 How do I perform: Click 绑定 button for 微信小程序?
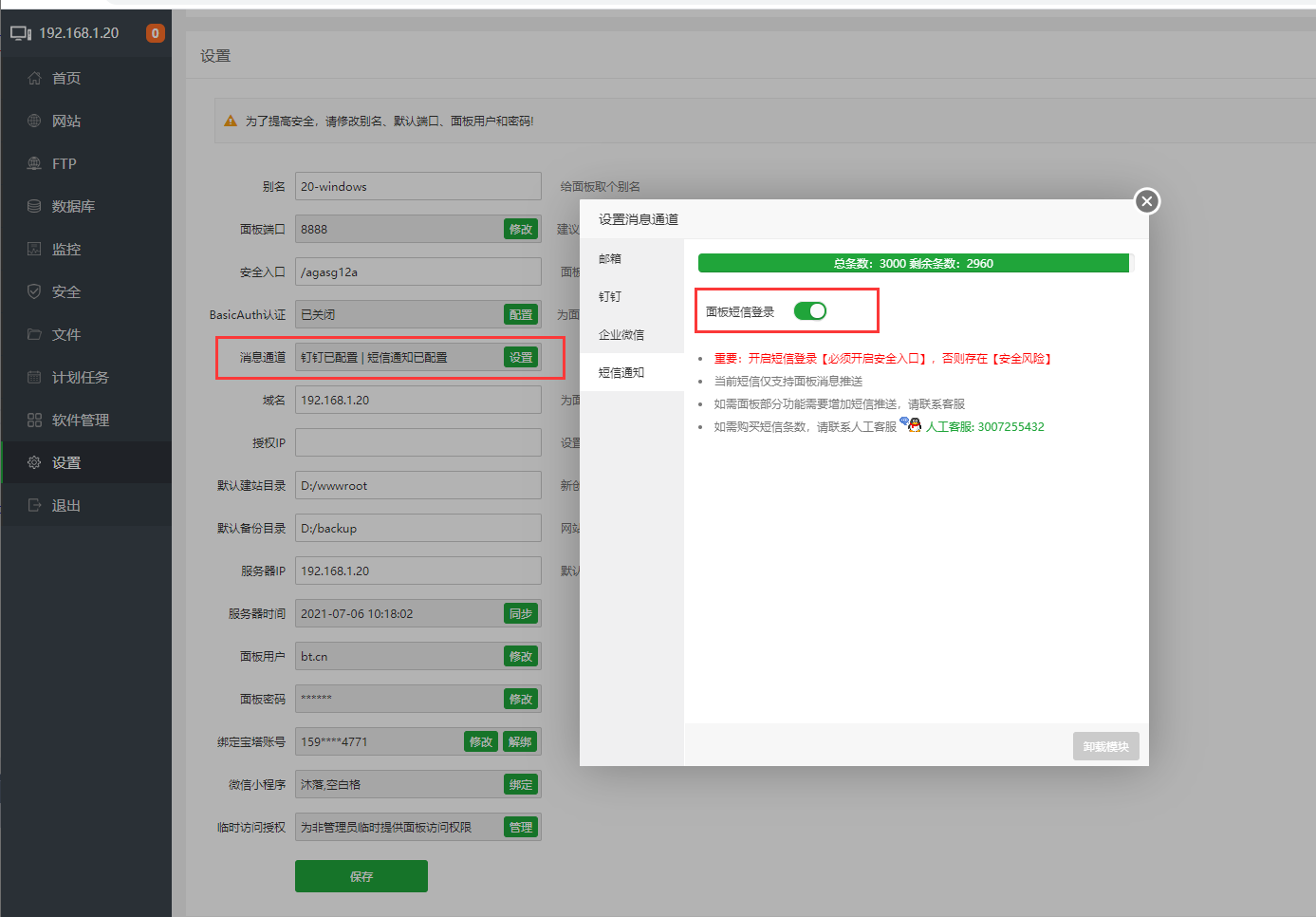pyautogui.click(x=521, y=784)
